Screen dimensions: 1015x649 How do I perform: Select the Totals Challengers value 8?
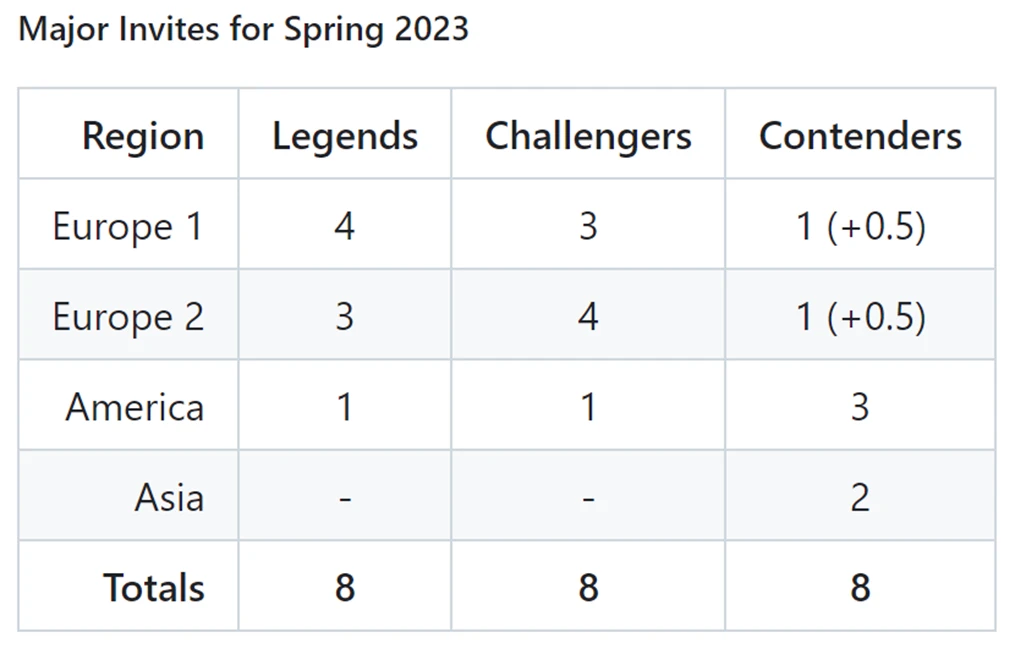[x=588, y=588]
